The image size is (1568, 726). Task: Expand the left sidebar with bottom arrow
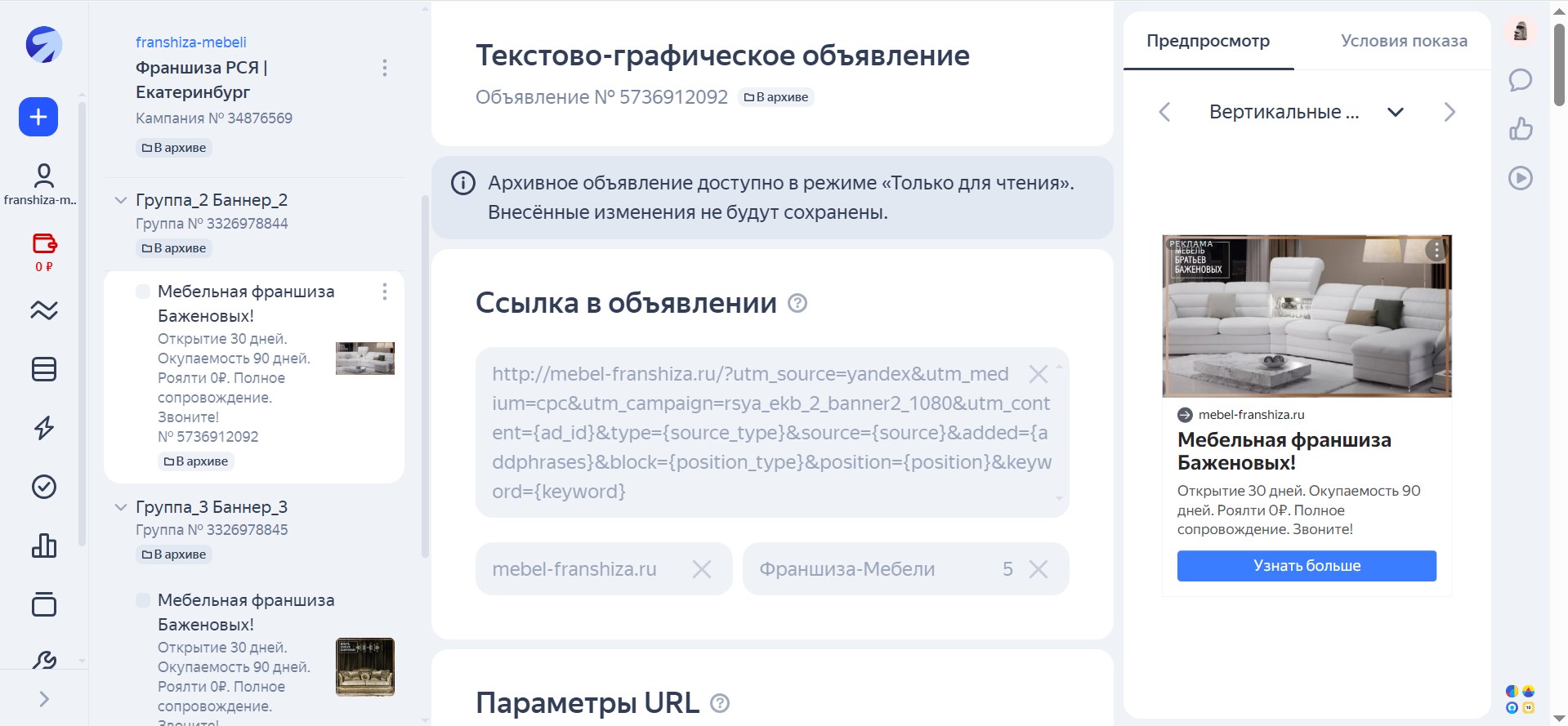click(44, 699)
